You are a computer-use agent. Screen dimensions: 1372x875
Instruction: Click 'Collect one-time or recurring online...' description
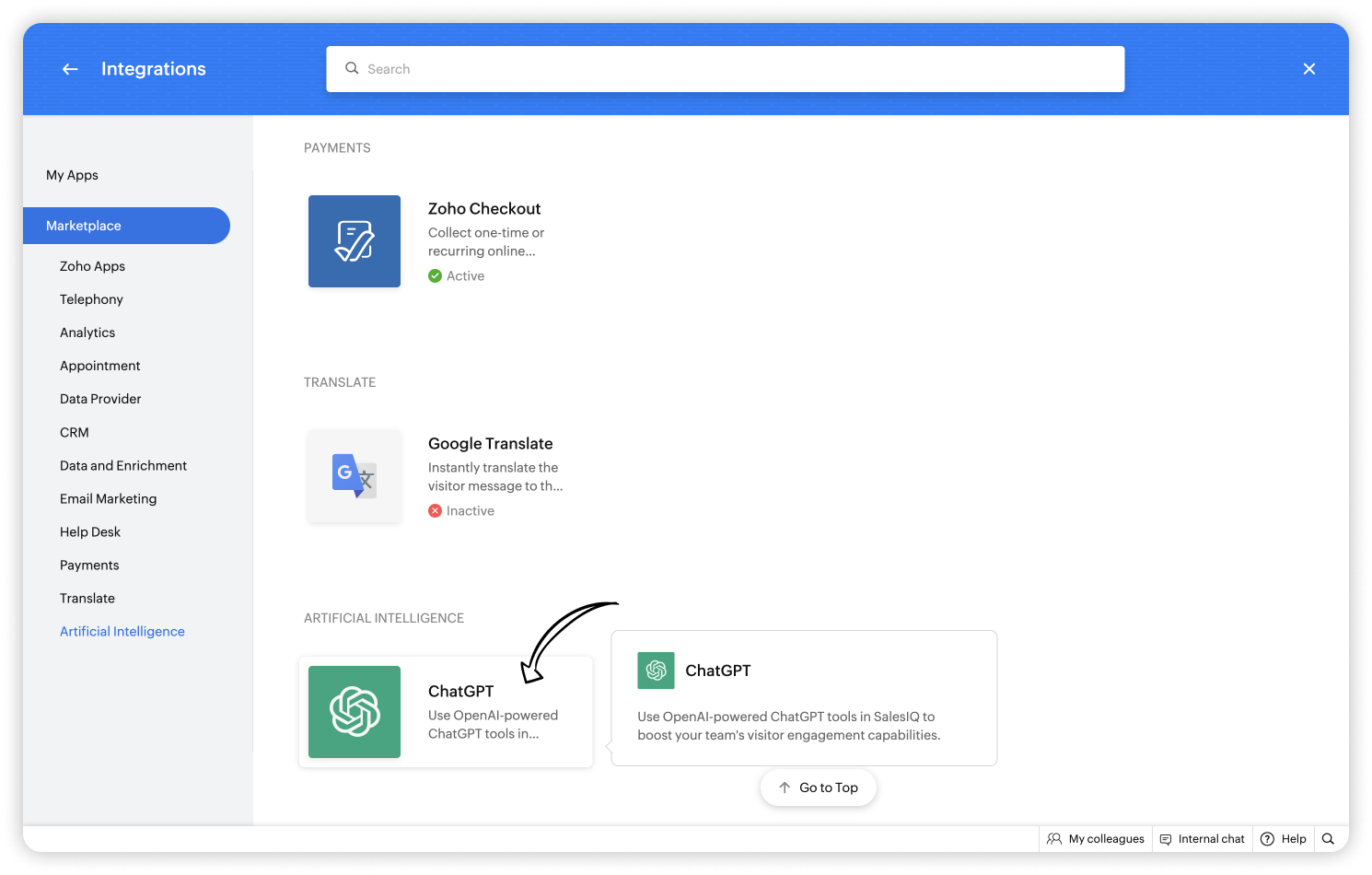tap(486, 242)
